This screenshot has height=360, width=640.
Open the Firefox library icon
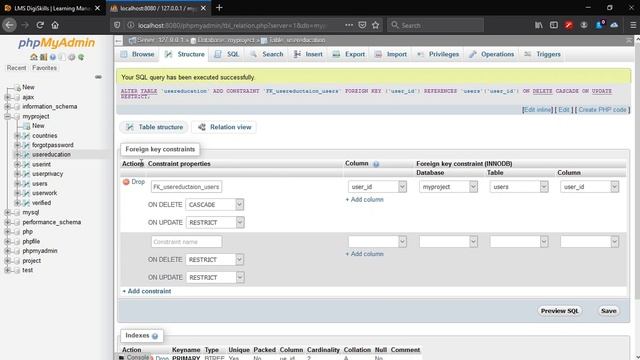tap(539, 25)
